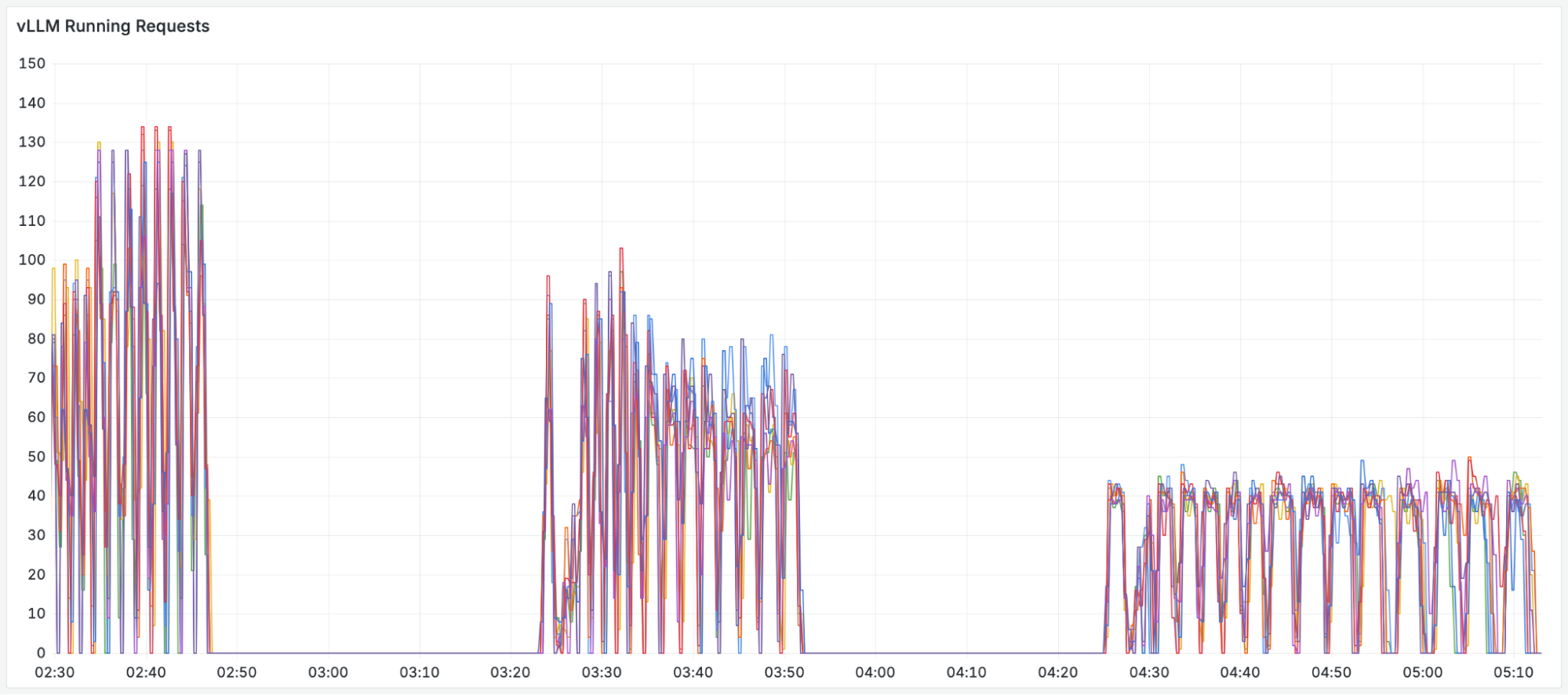Select the 02:50 time axis label
This screenshot has height=695, width=1568.
tap(237, 672)
